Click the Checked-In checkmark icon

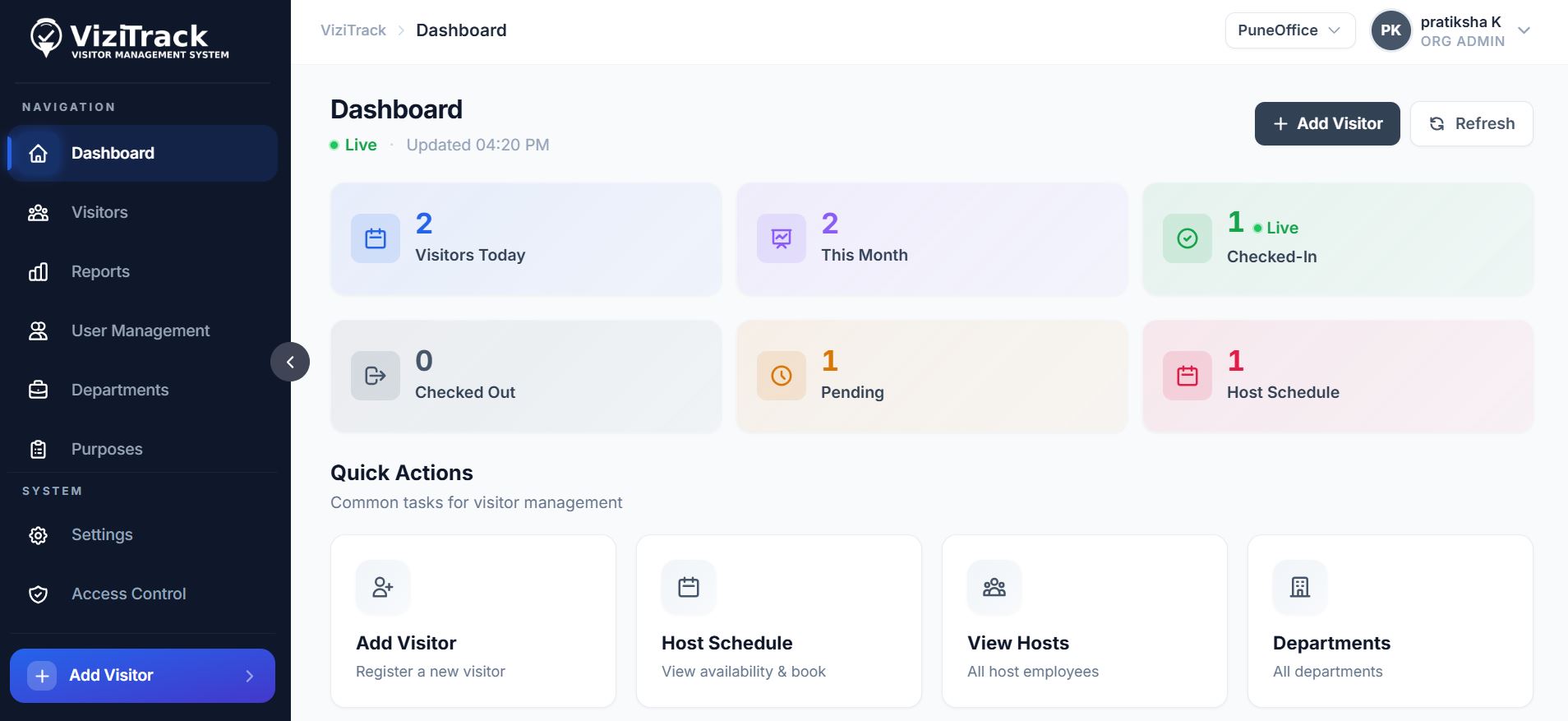[x=1188, y=238]
